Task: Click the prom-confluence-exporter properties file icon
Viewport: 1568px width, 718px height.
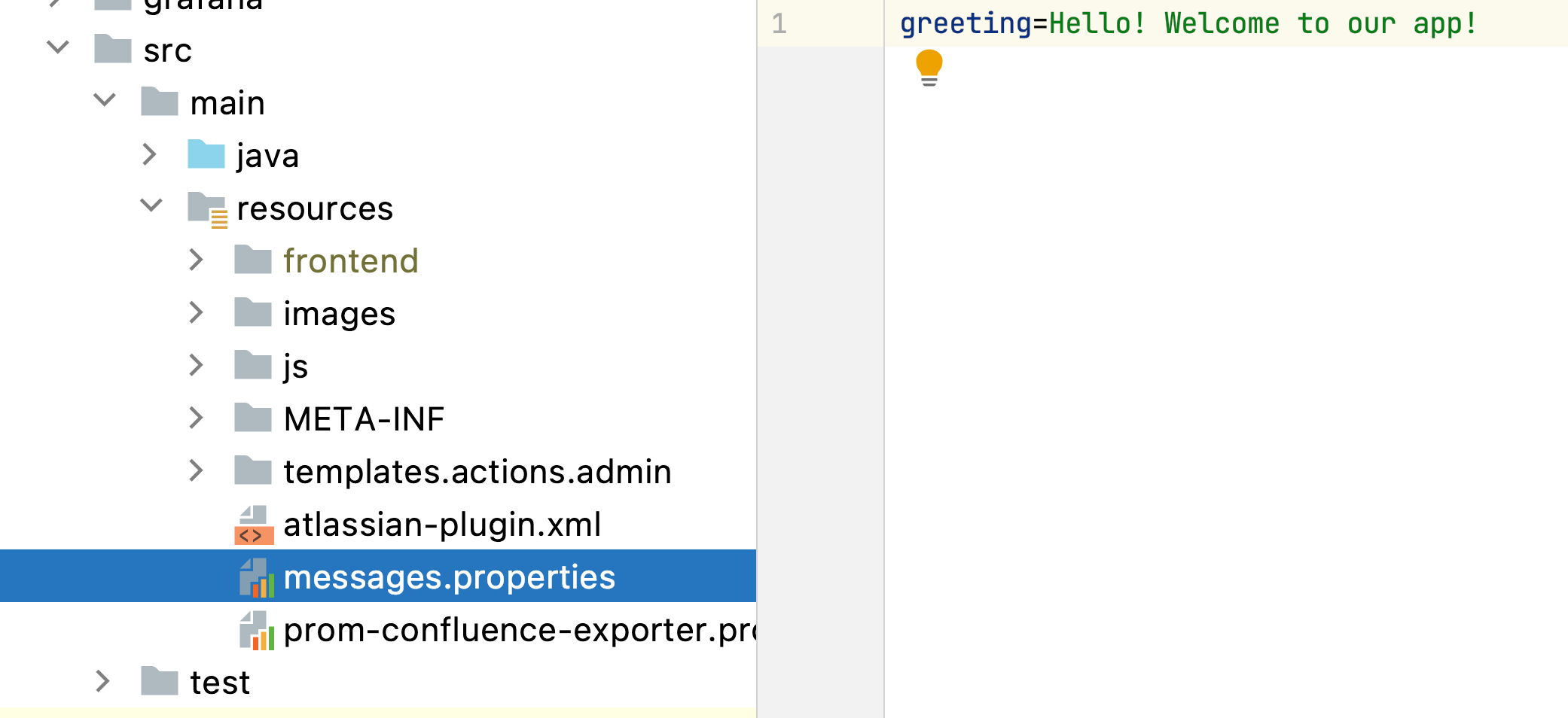Action: tap(256, 630)
